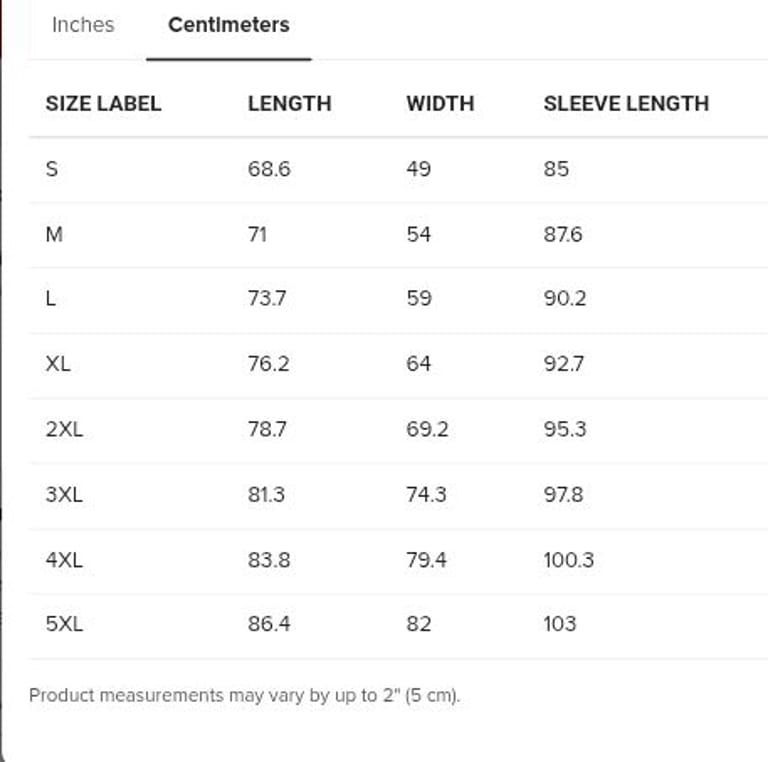
Task: Click the 100.3 sleeve length value
Action: click(568, 559)
